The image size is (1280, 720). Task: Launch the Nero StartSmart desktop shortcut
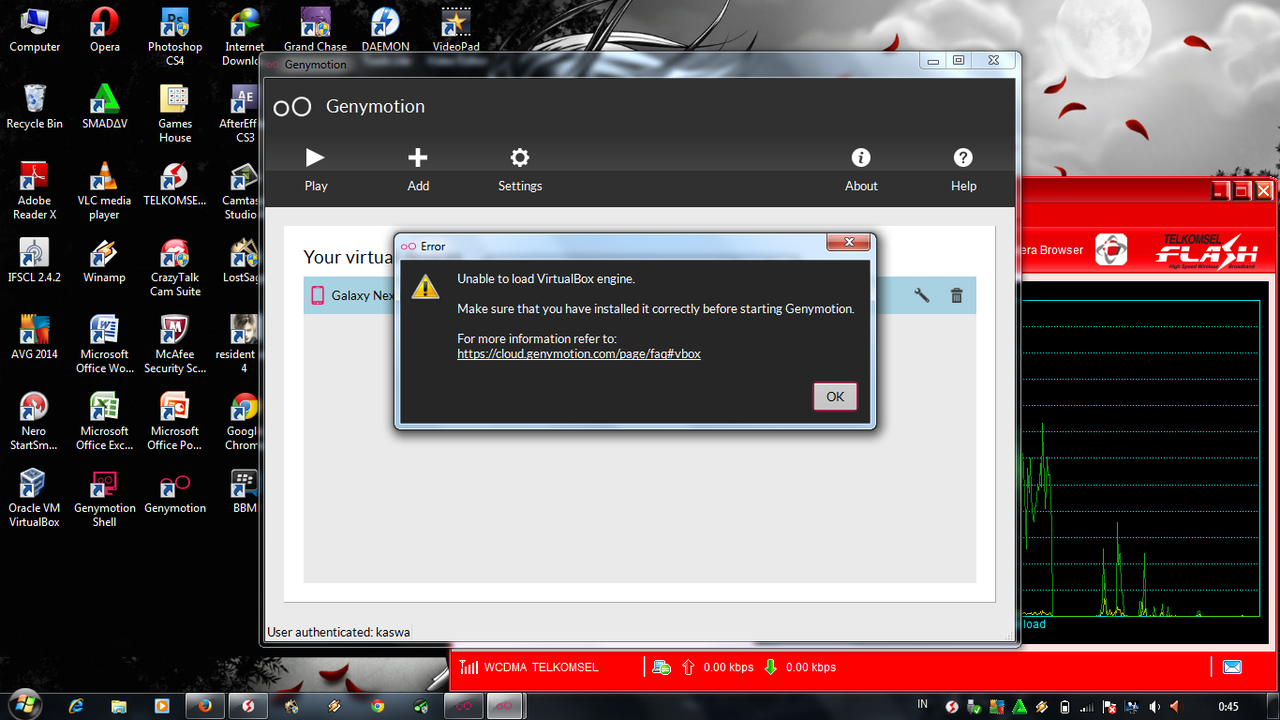[35, 422]
